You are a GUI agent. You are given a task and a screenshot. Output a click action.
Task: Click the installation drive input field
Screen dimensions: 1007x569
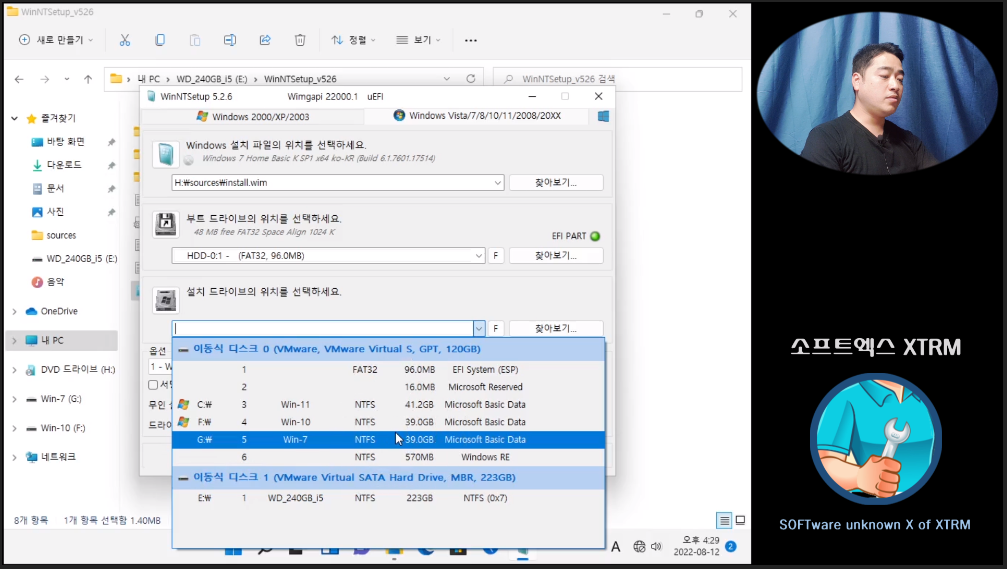tap(323, 328)
